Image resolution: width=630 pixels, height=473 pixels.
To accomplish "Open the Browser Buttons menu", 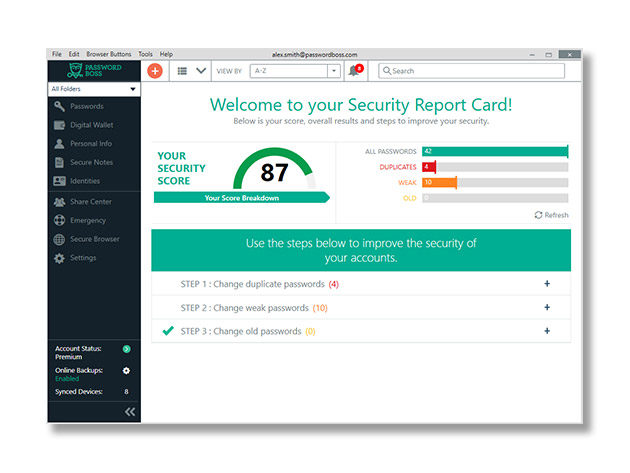I will (x=108, y=54).
